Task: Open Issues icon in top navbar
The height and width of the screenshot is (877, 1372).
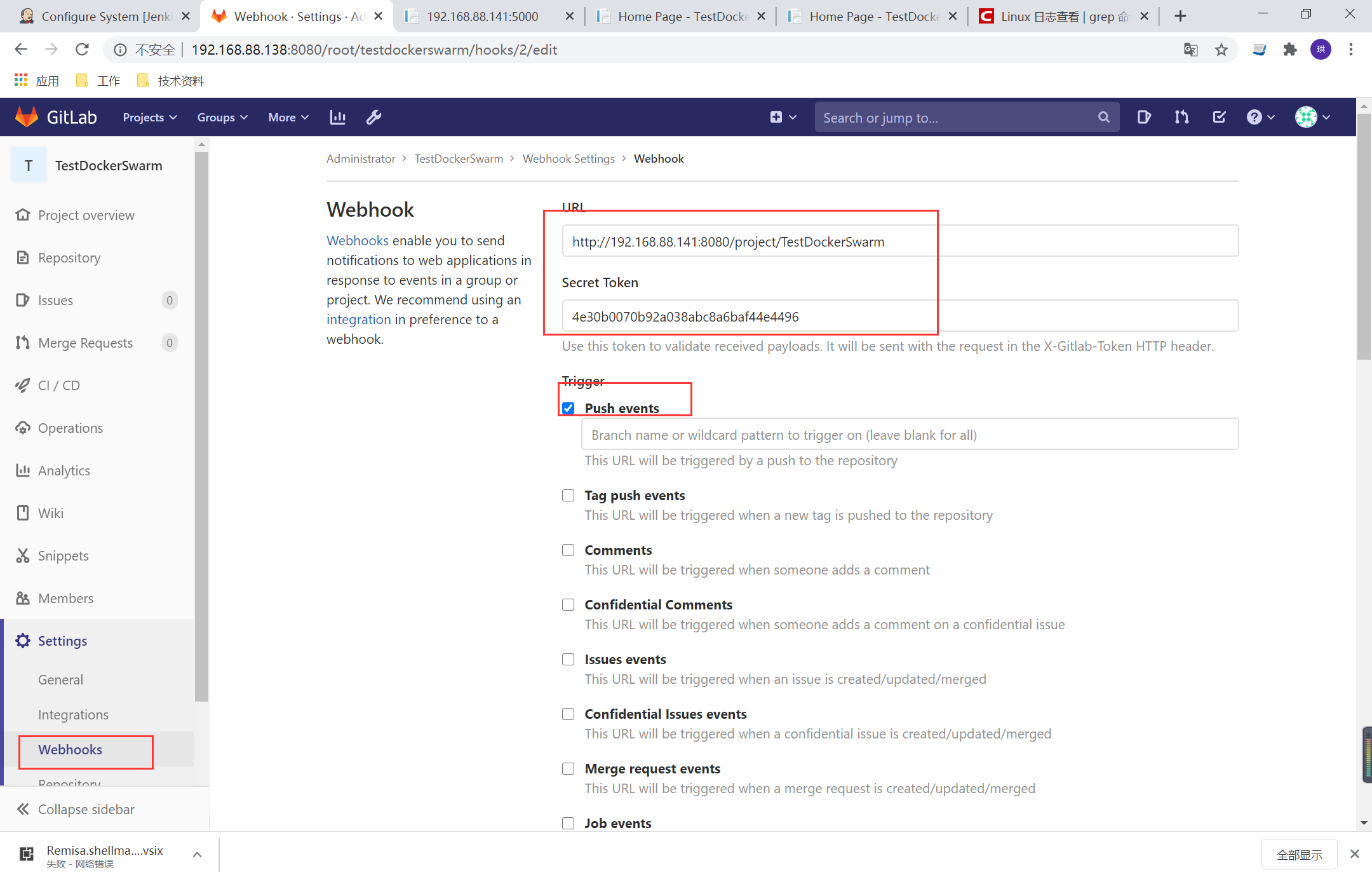Action: click(x=1144, y=117)
